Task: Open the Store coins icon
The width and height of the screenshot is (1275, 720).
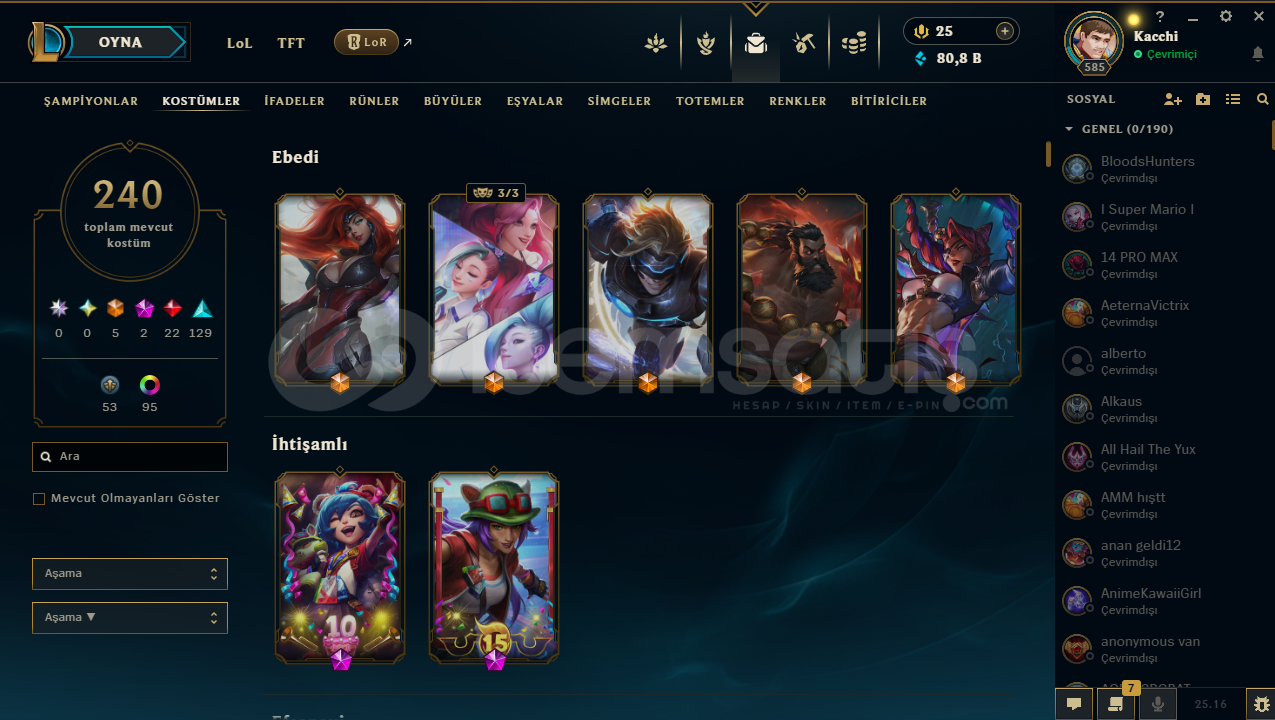Action: tap(853, 43)
